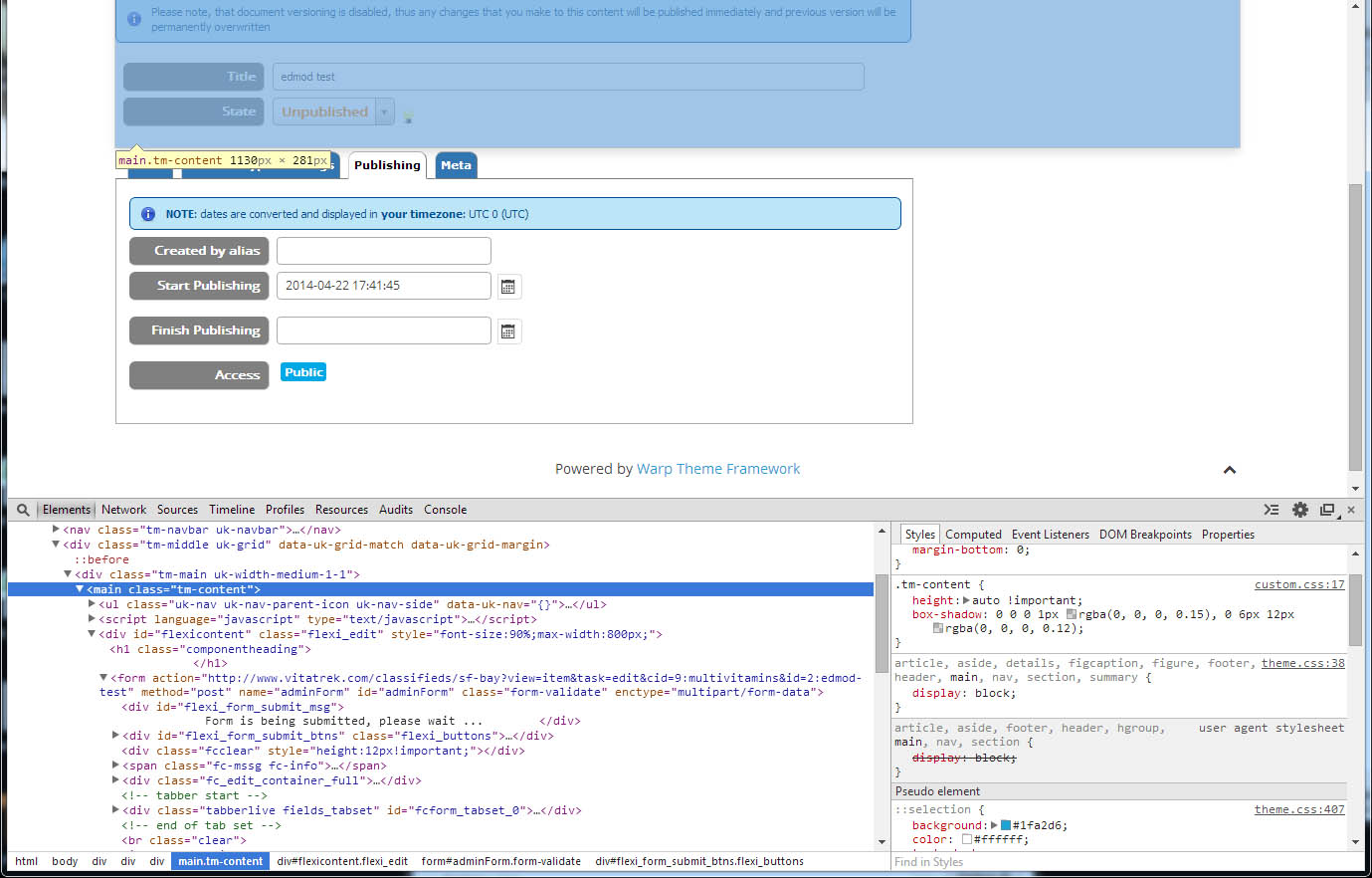Click the Public access badge

(x=303, y=372)
